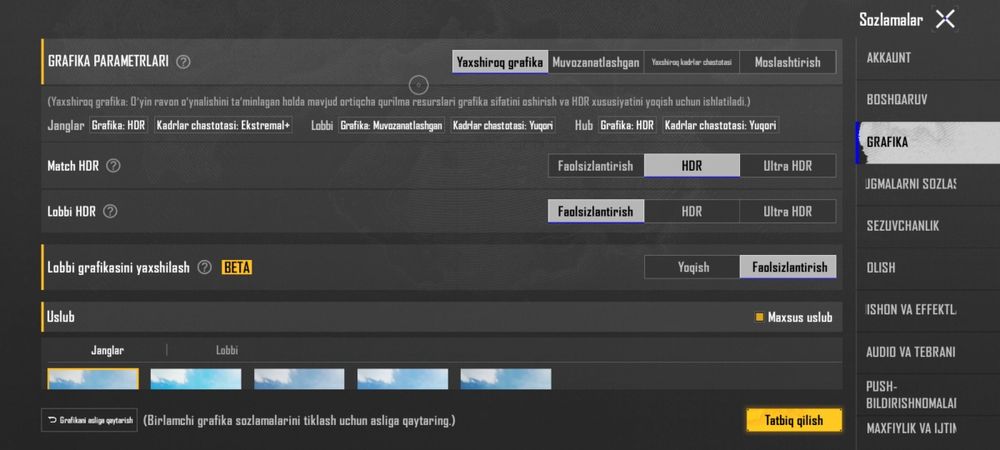This screenshot has width=1000, height=450.
Task: Select Yaxshiroq kadrlar chastotasi preset
Action: click(692, 62)
